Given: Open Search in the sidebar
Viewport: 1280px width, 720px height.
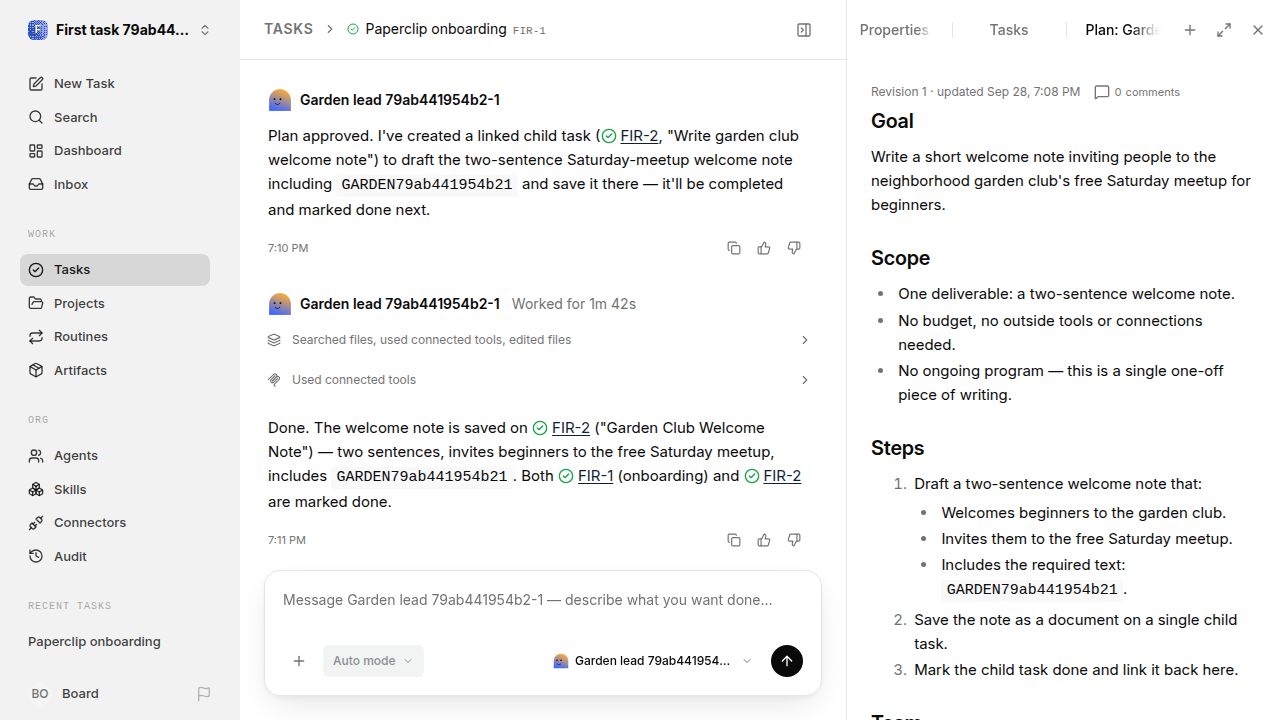Looking at the screenshot, I should coord(115,117).
